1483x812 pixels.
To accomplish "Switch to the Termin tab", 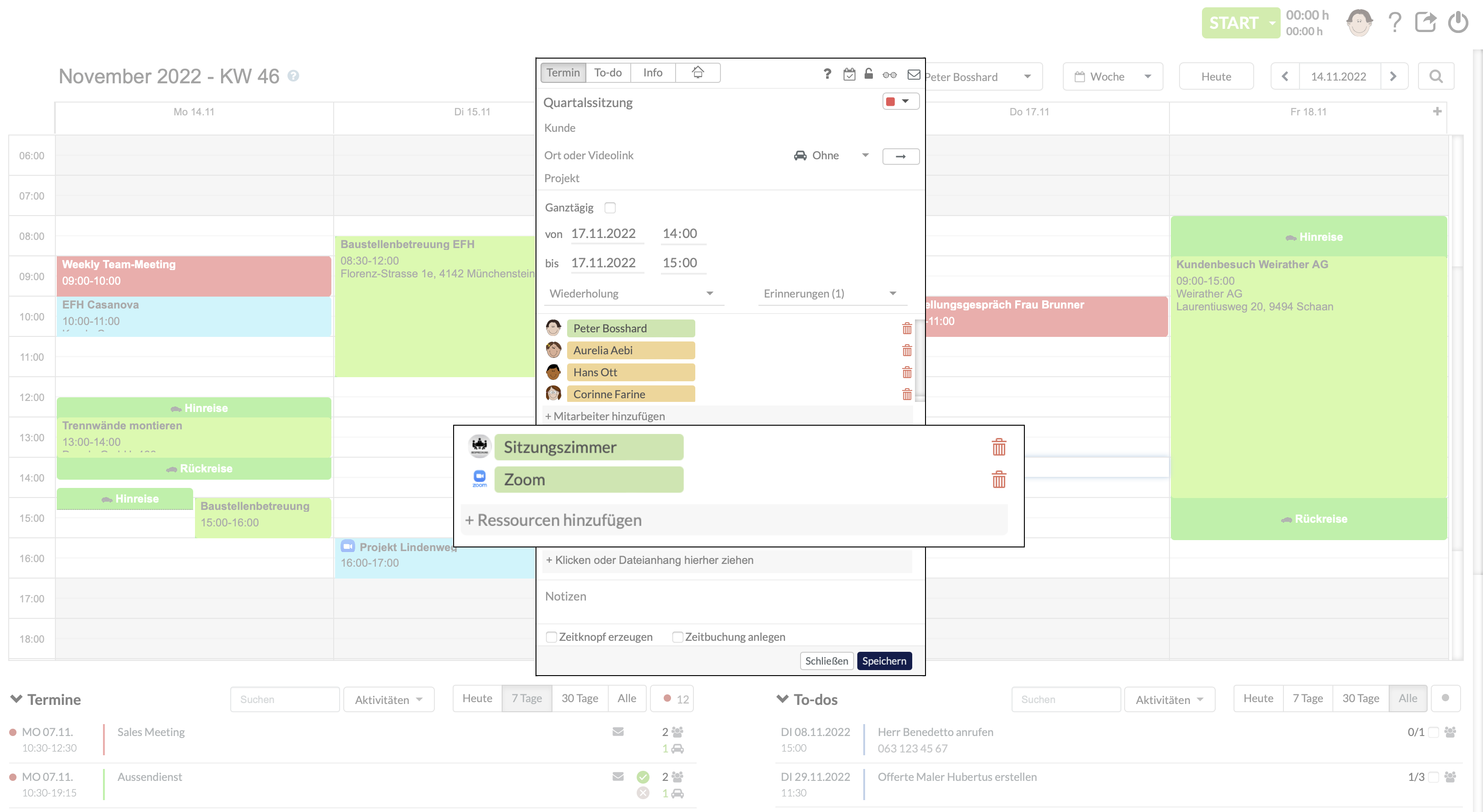I will tap(563, 73).
